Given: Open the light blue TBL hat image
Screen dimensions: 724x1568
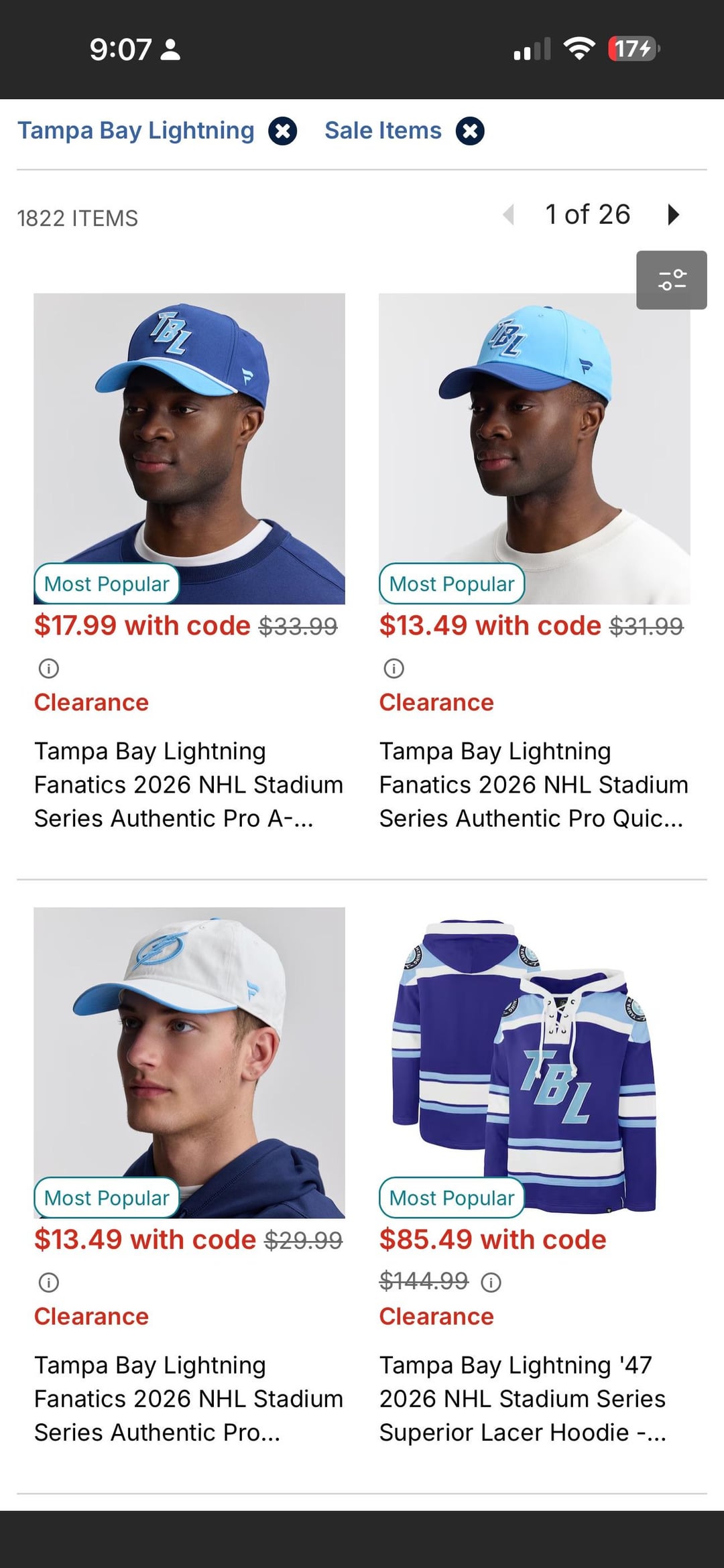Looking at the screenshot, I should click(534, 448).
